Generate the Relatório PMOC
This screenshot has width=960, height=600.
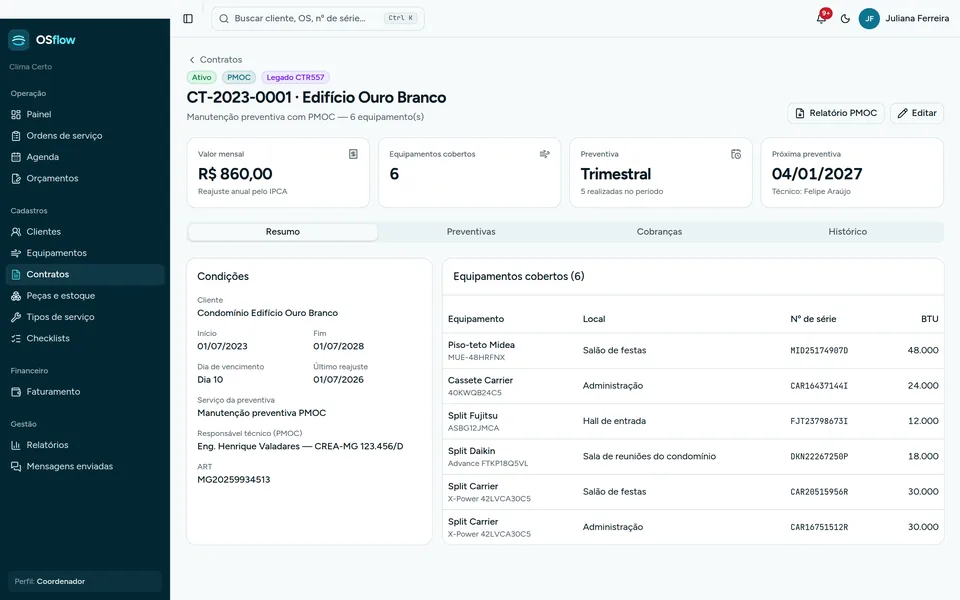coord(836,113)
